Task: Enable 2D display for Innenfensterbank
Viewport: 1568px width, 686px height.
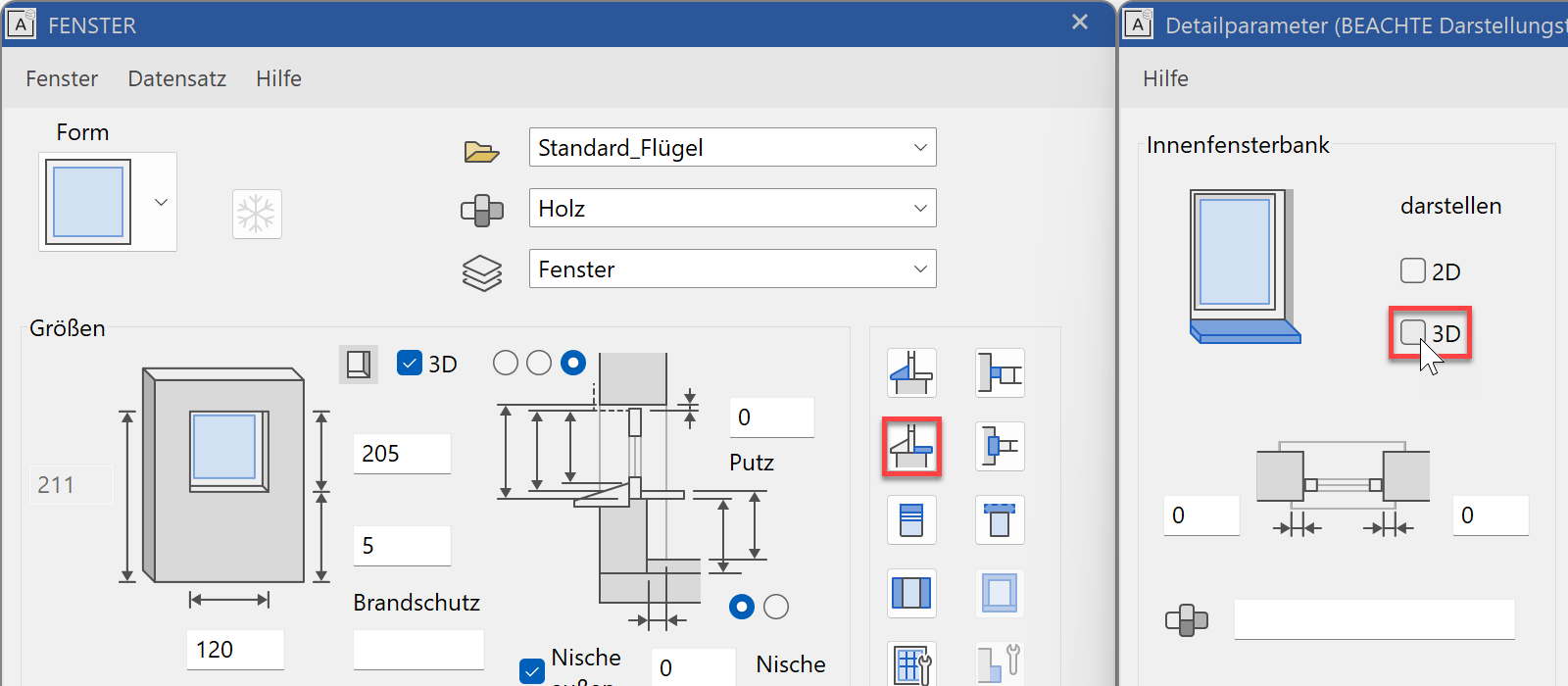Action: click(x=1412, y=271)
